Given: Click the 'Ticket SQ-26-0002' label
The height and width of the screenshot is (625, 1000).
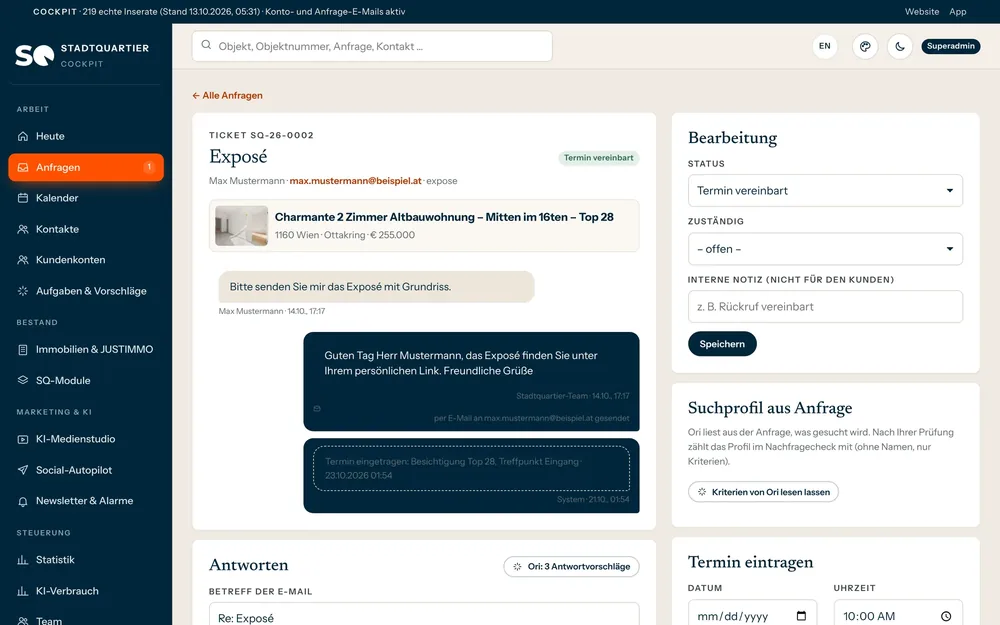Looking at the screenshot, I should (x=261, y=135).
